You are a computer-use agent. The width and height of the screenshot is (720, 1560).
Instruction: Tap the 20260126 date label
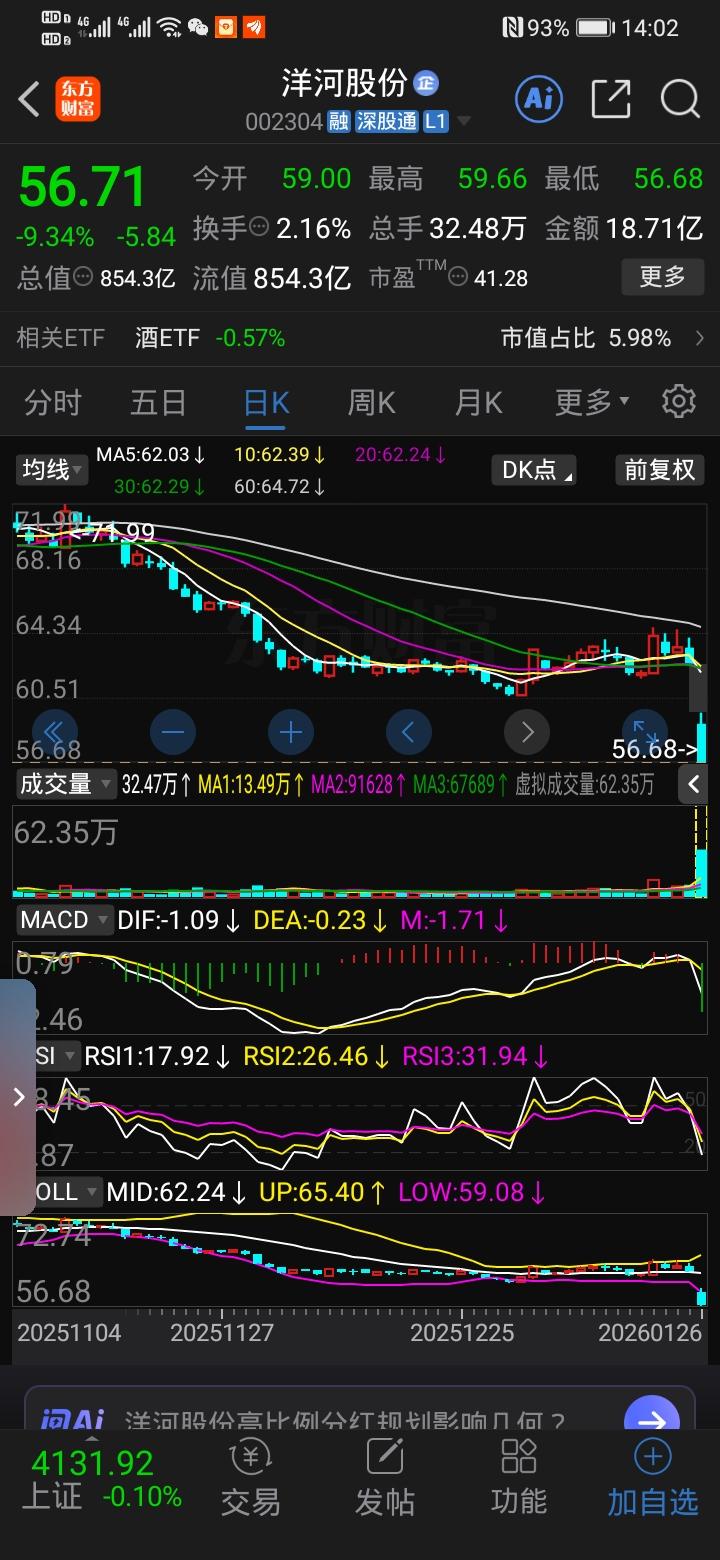[650, 1333]
